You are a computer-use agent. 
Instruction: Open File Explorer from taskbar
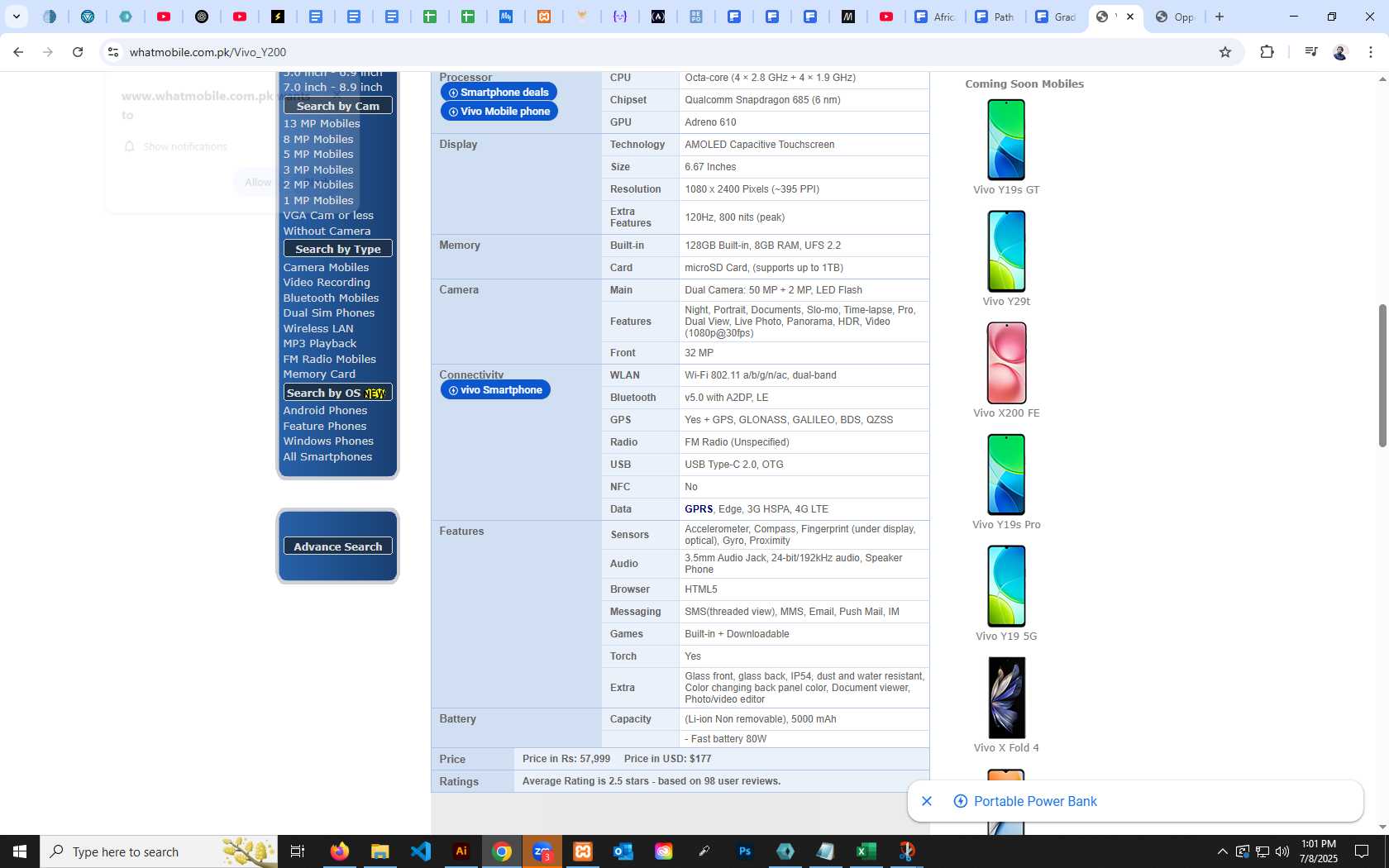point(379,851)
